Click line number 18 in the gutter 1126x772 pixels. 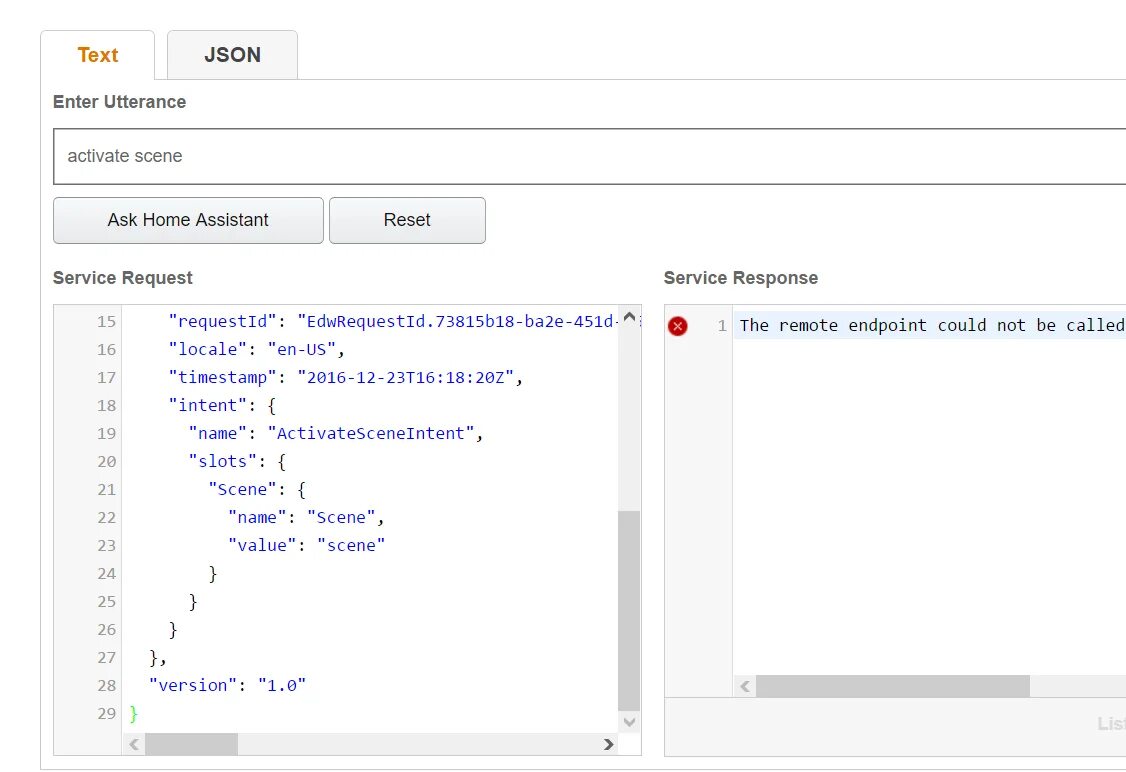pos(106,405)
